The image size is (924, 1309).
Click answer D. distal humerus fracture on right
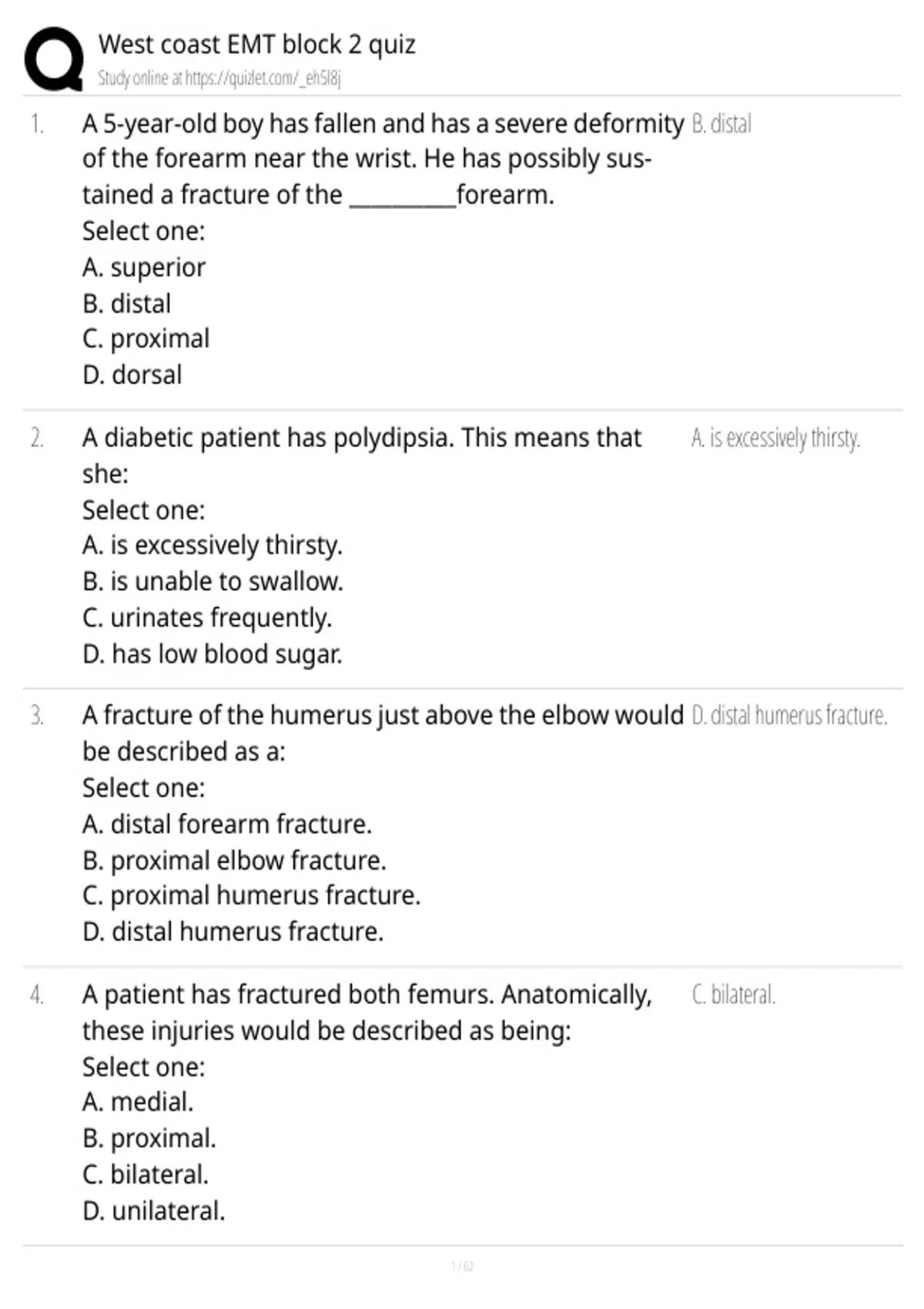point(789,716)
